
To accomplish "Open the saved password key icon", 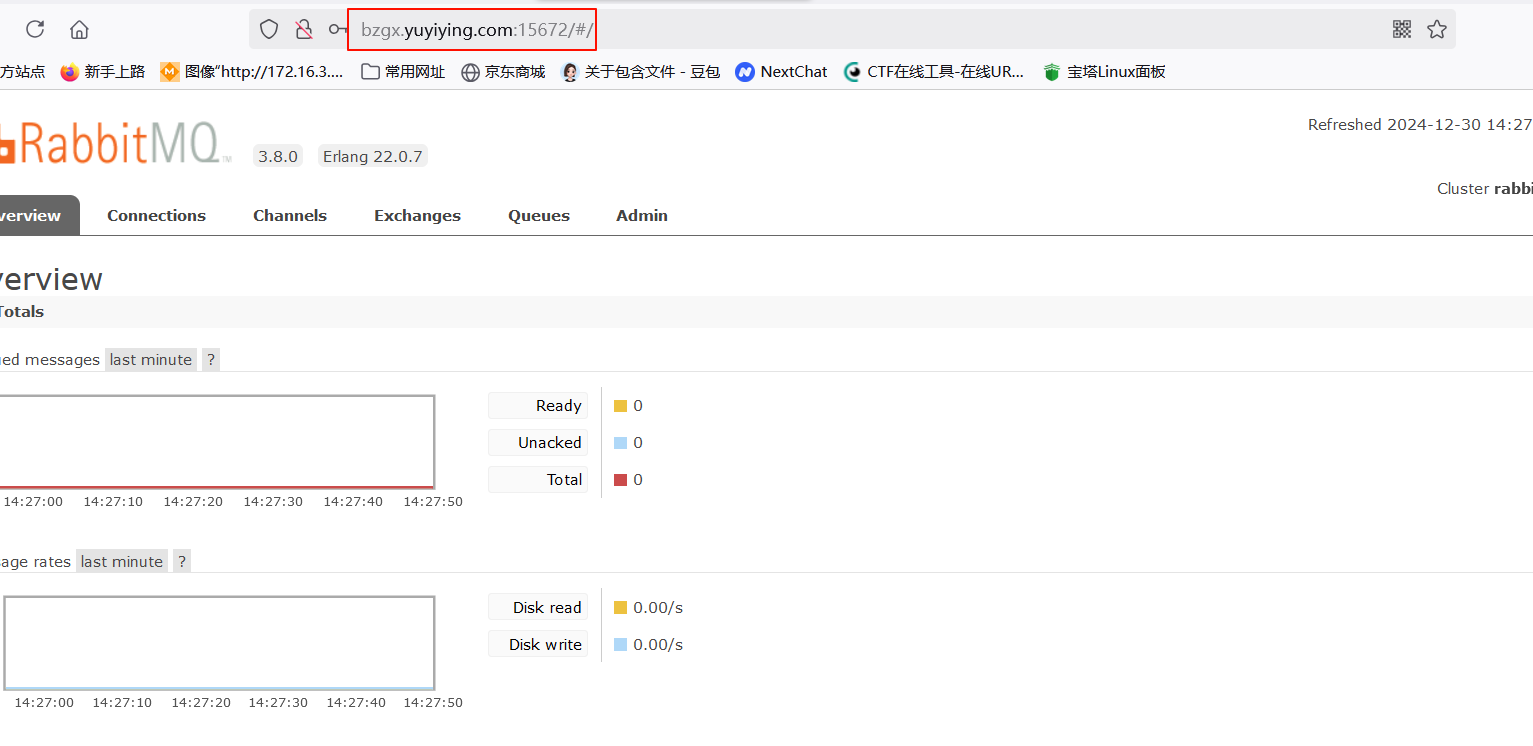I will [338, 29].
